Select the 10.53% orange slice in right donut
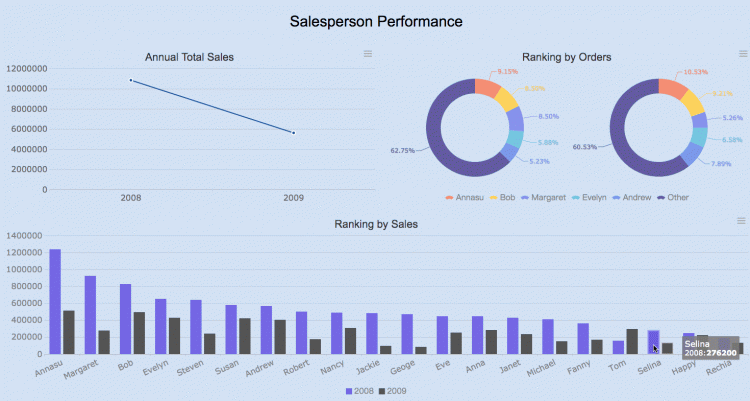Viewport: 750px width, 401px height. 672,89
